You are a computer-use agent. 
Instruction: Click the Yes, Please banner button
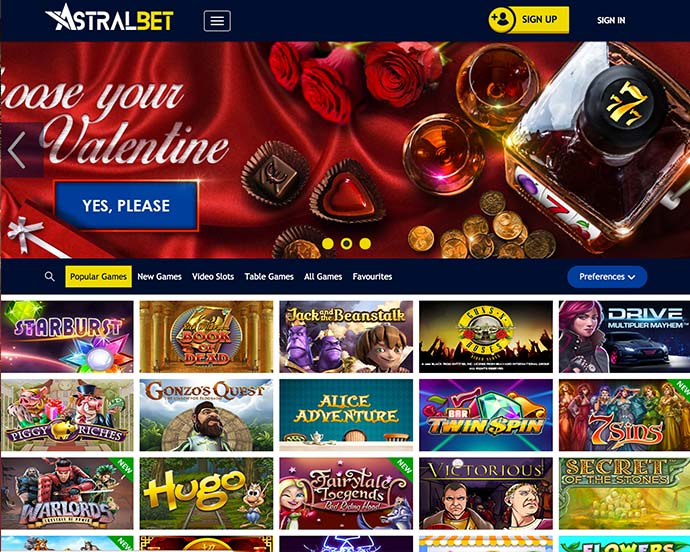pyautogui.click(x=126, y=206)
